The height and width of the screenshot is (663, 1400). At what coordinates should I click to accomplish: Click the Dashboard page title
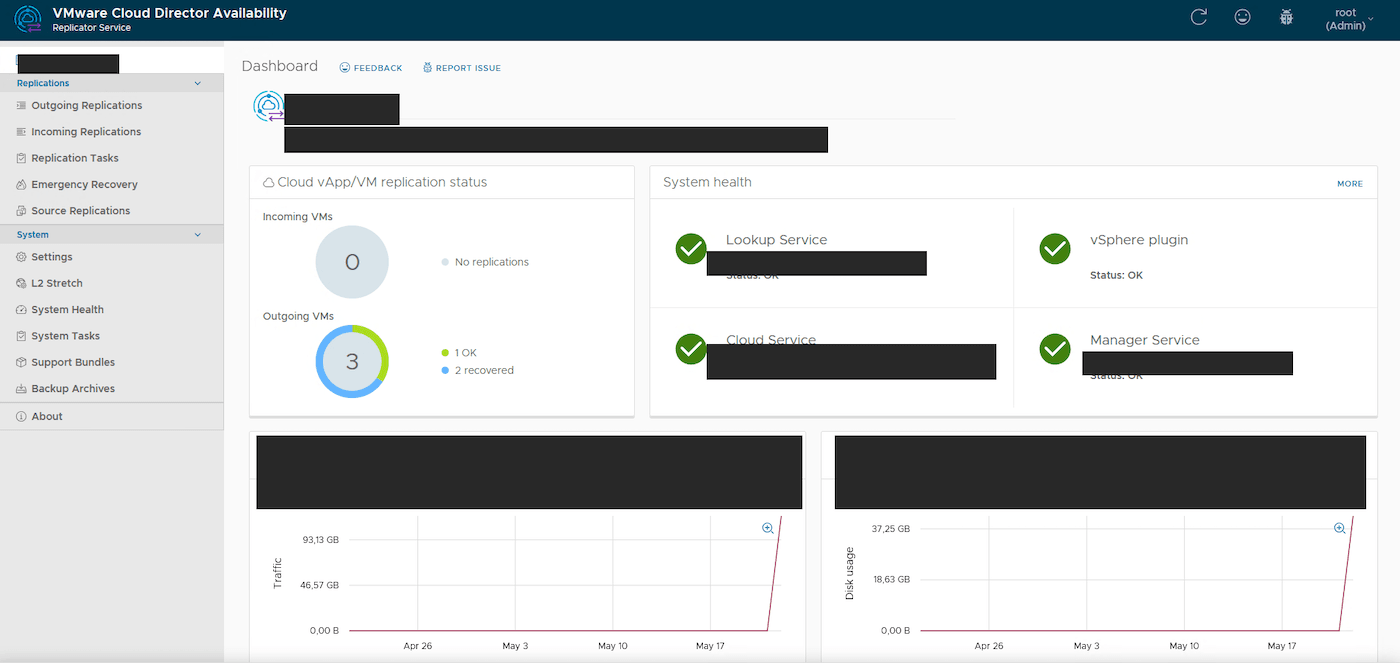click(x=280, y=66)
